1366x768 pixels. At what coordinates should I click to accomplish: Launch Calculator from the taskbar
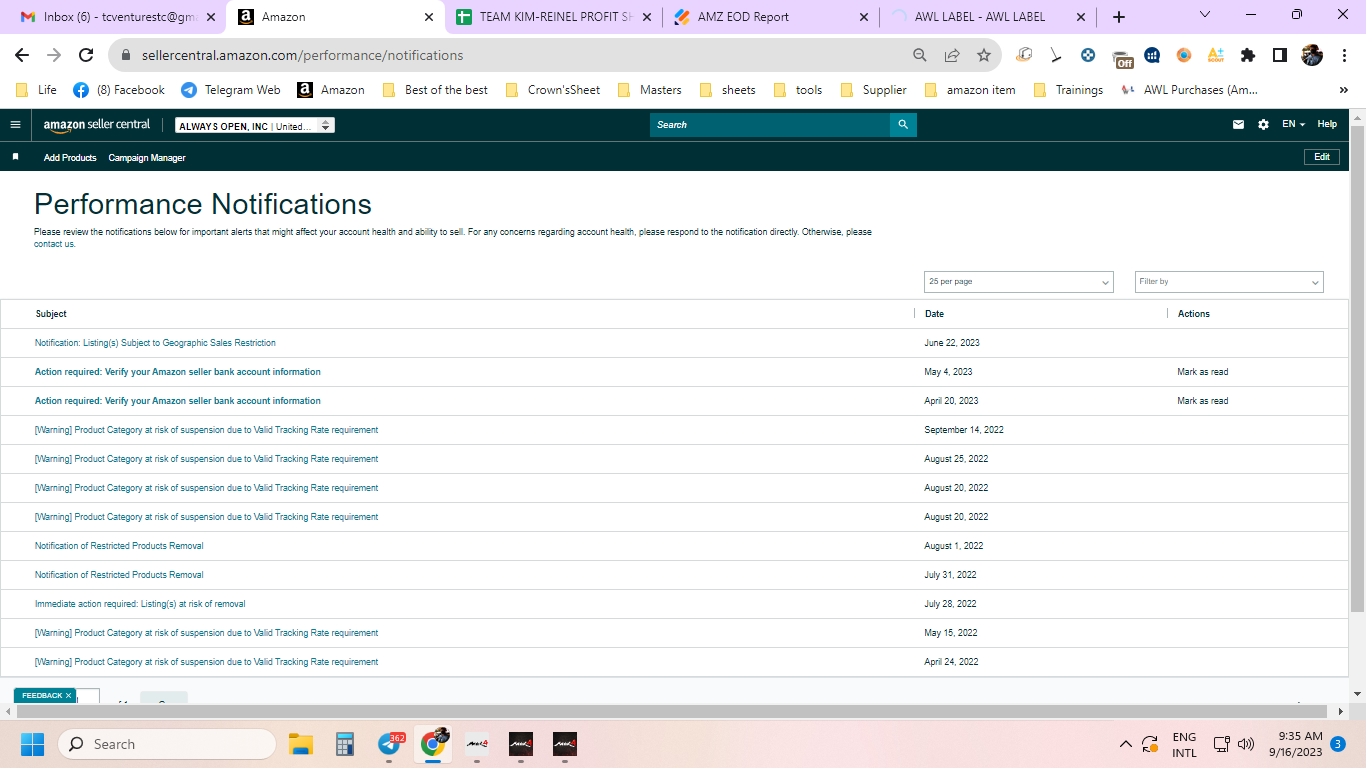[x=345, y=744]
